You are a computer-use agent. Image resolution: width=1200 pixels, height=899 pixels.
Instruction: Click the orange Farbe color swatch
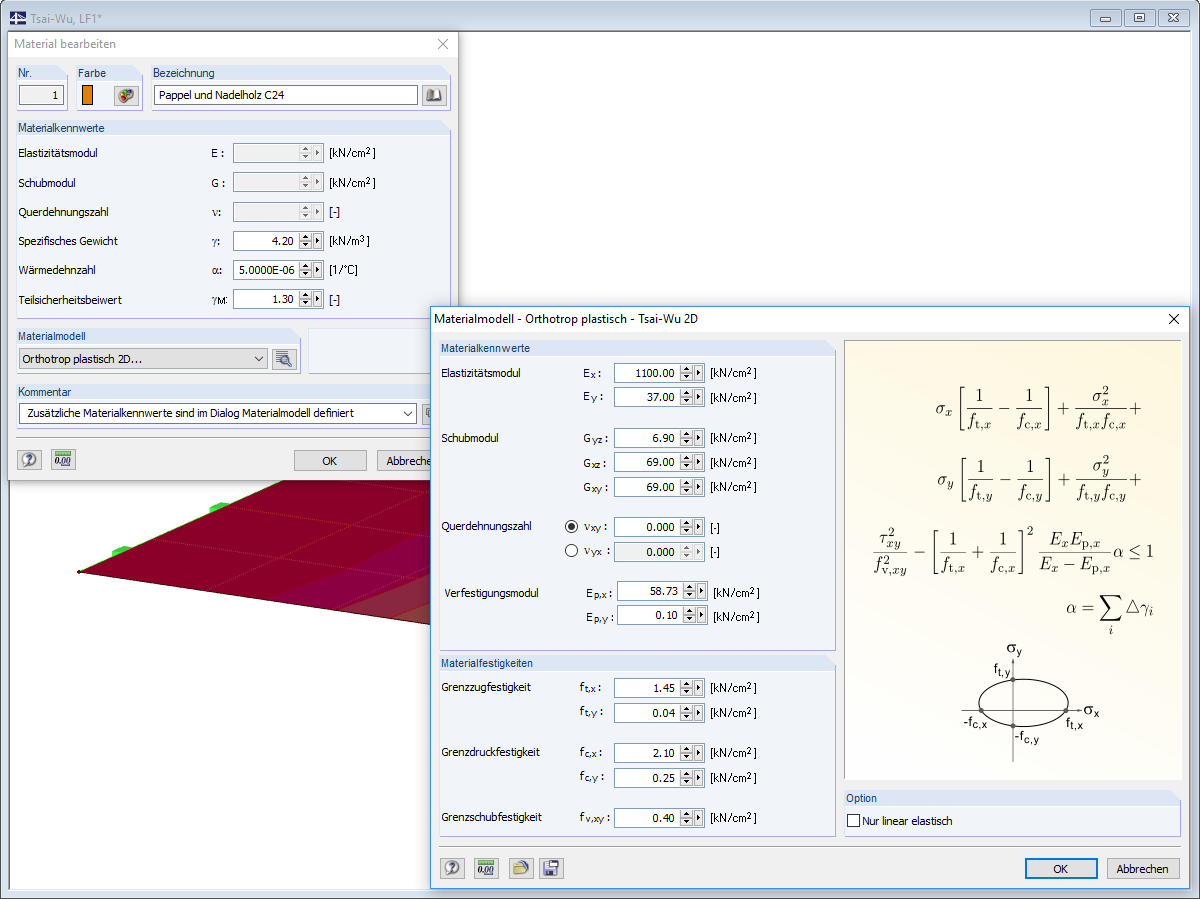click(88, 96)
